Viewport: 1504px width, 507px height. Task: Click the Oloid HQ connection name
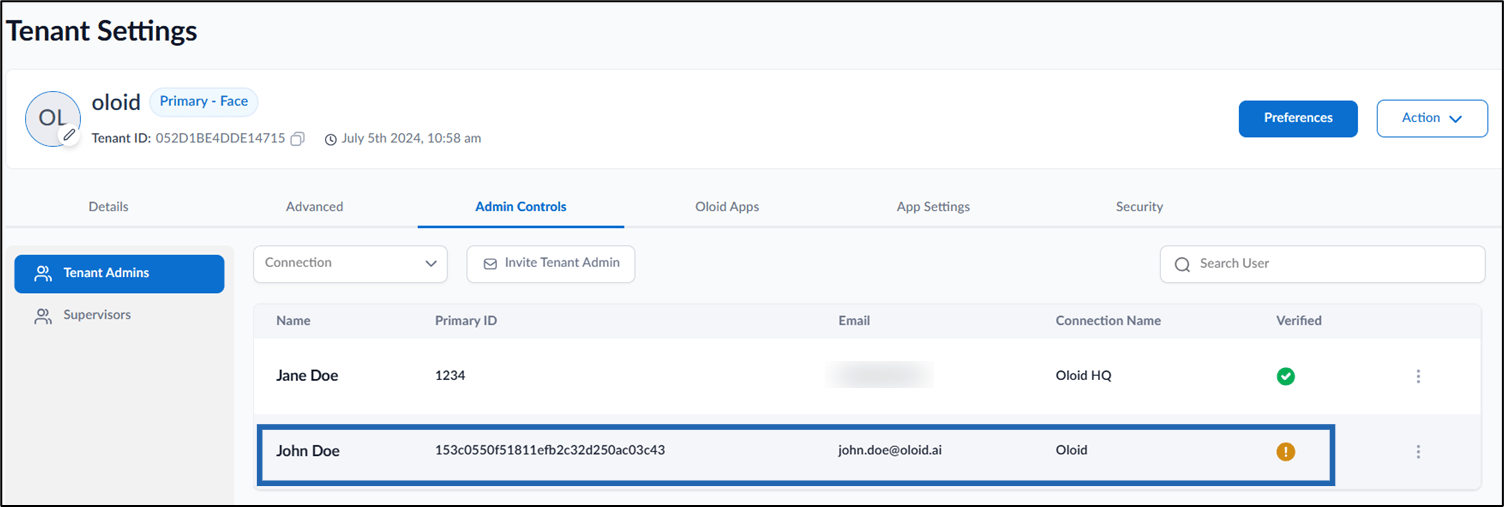[1083, 376]
